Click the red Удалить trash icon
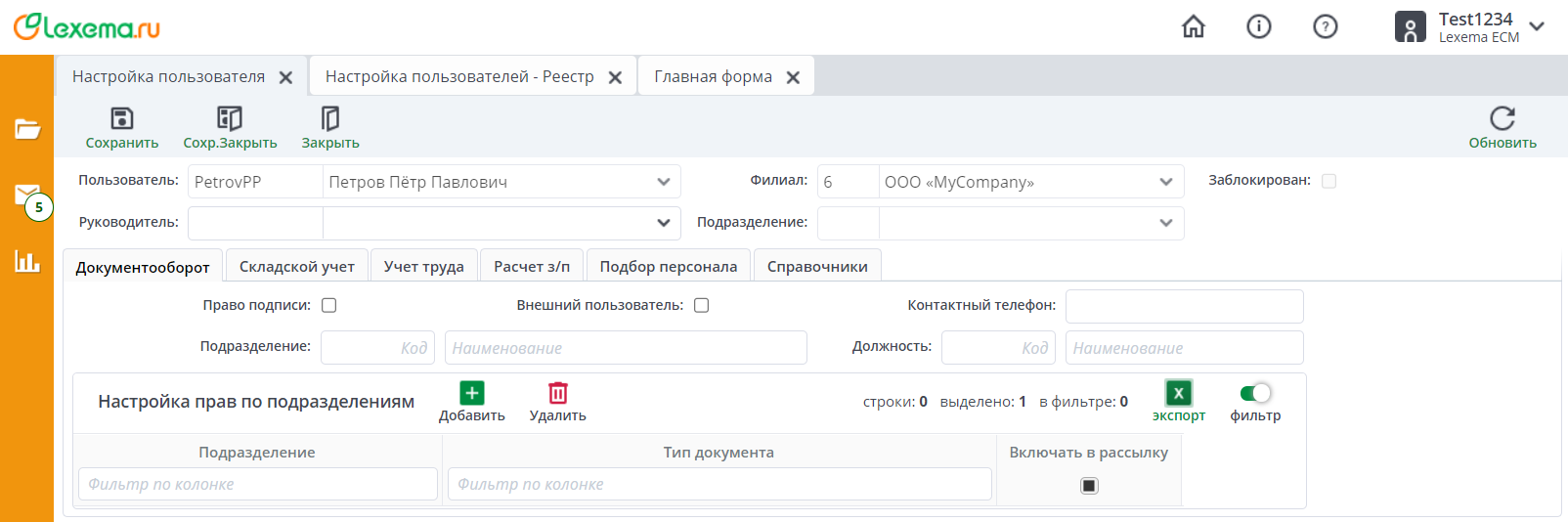 coord(558,393)
